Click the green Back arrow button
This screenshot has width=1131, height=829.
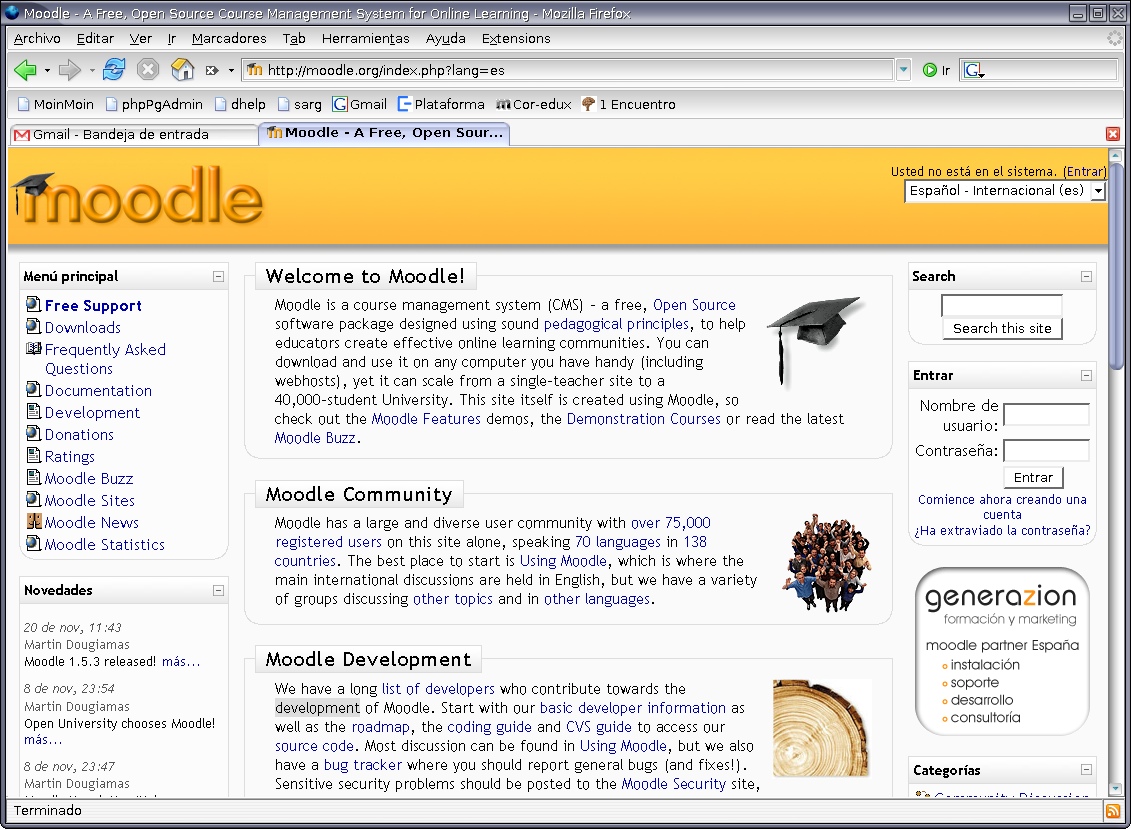pos(25,70)
